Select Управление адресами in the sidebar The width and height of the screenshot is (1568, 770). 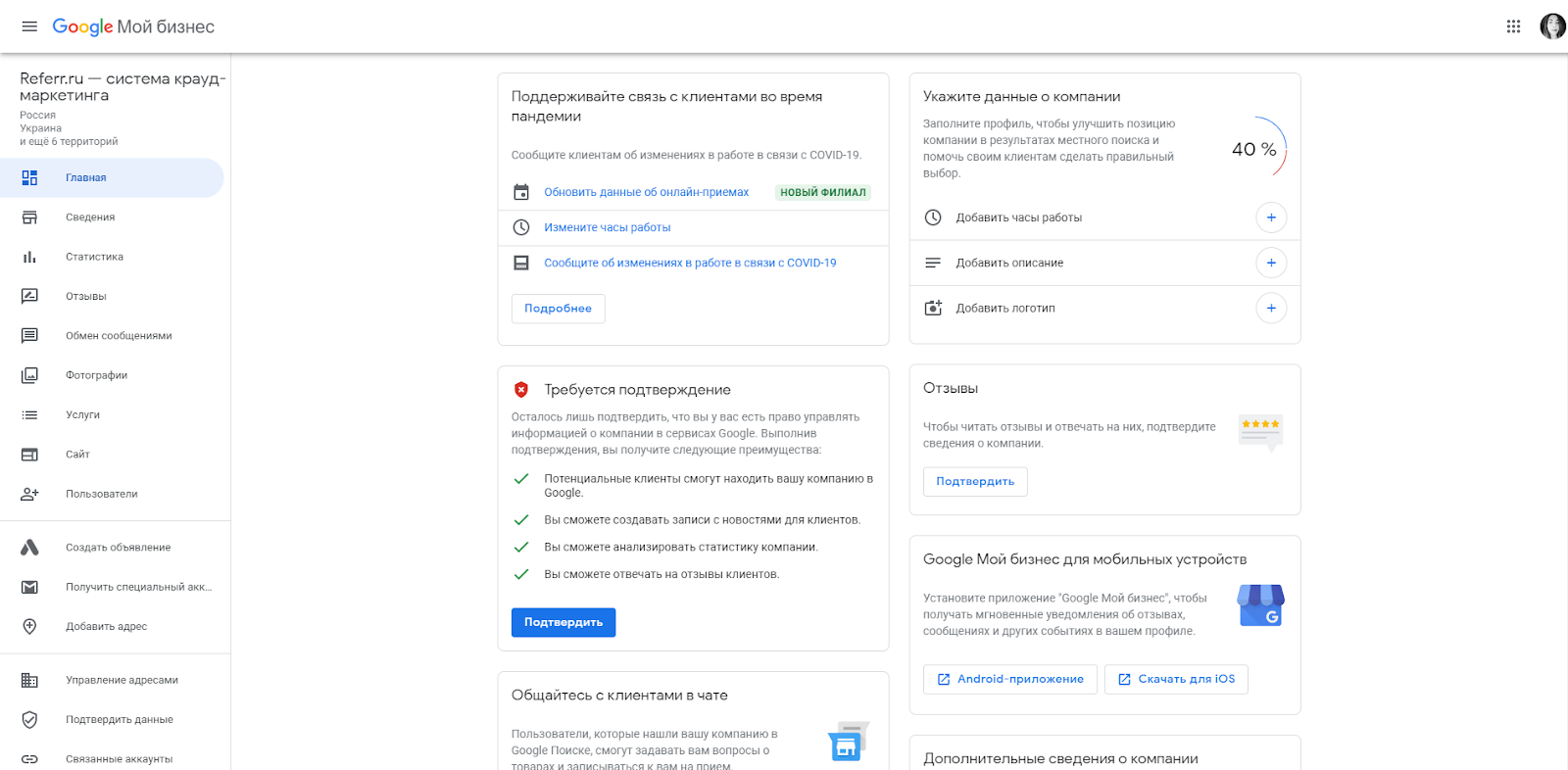pos(112,680)
